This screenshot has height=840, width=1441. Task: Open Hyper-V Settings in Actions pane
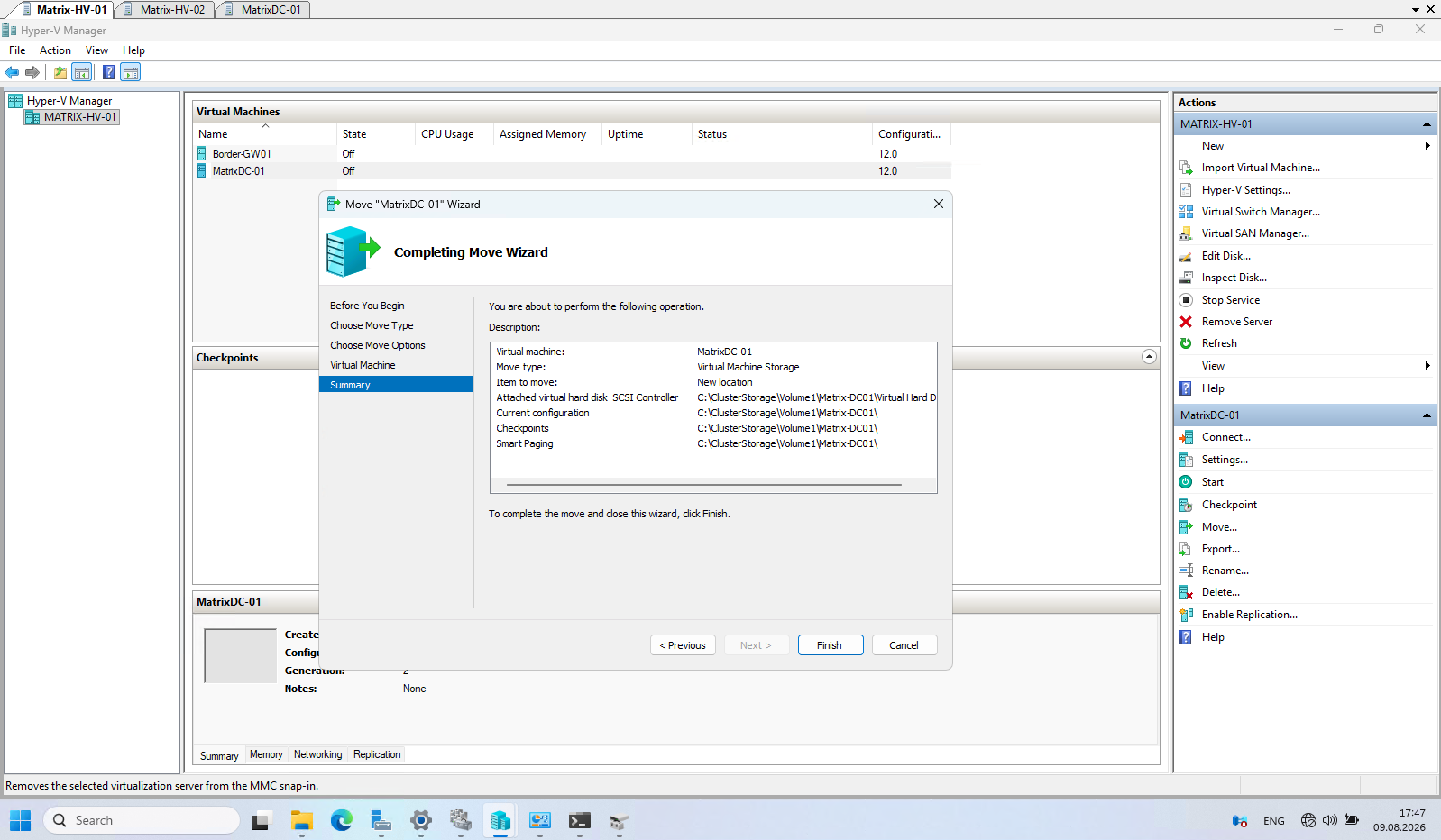click(x=1245, y=190)
